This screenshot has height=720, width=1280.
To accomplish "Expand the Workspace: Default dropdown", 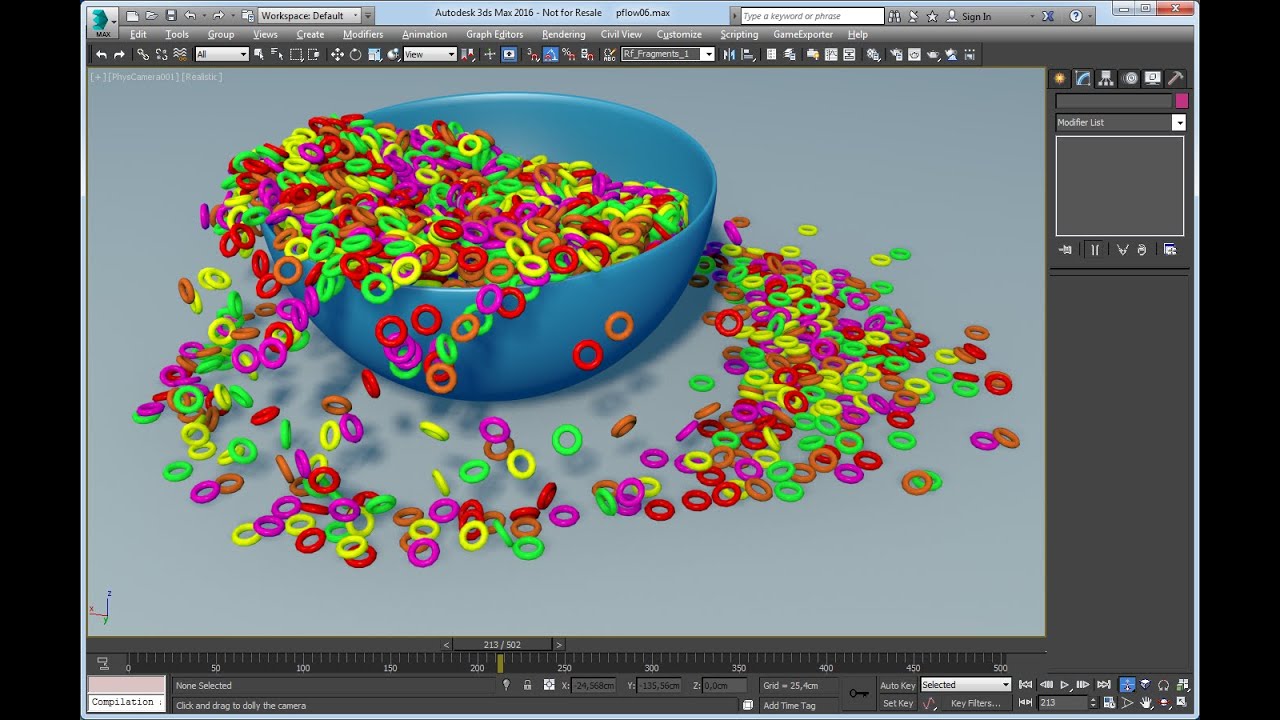I will point(310,16).
